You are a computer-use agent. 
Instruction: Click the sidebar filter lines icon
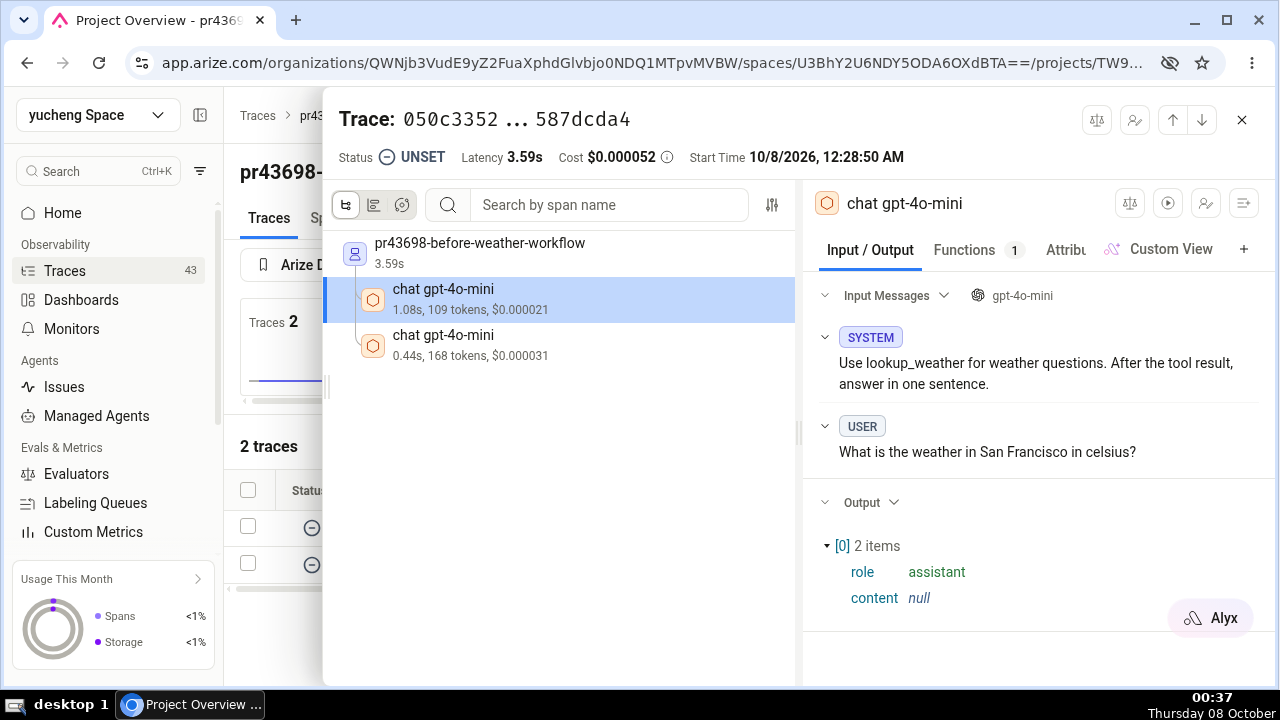tap(200, 171)
